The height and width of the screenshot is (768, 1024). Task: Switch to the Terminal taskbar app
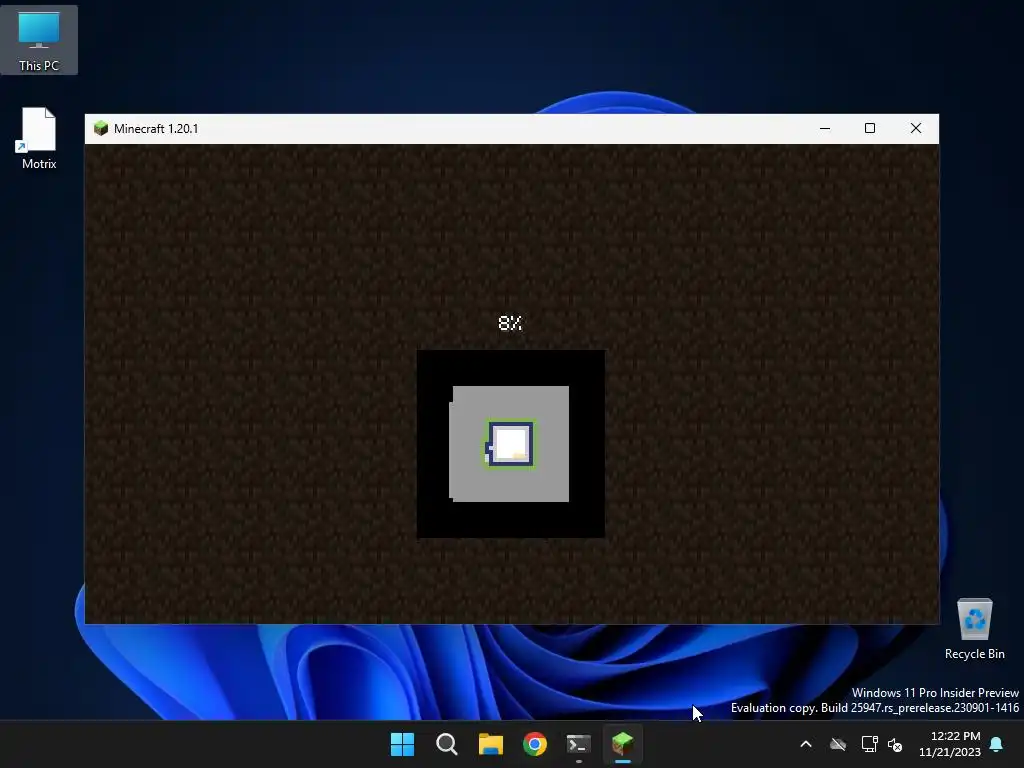coord(579,744)
